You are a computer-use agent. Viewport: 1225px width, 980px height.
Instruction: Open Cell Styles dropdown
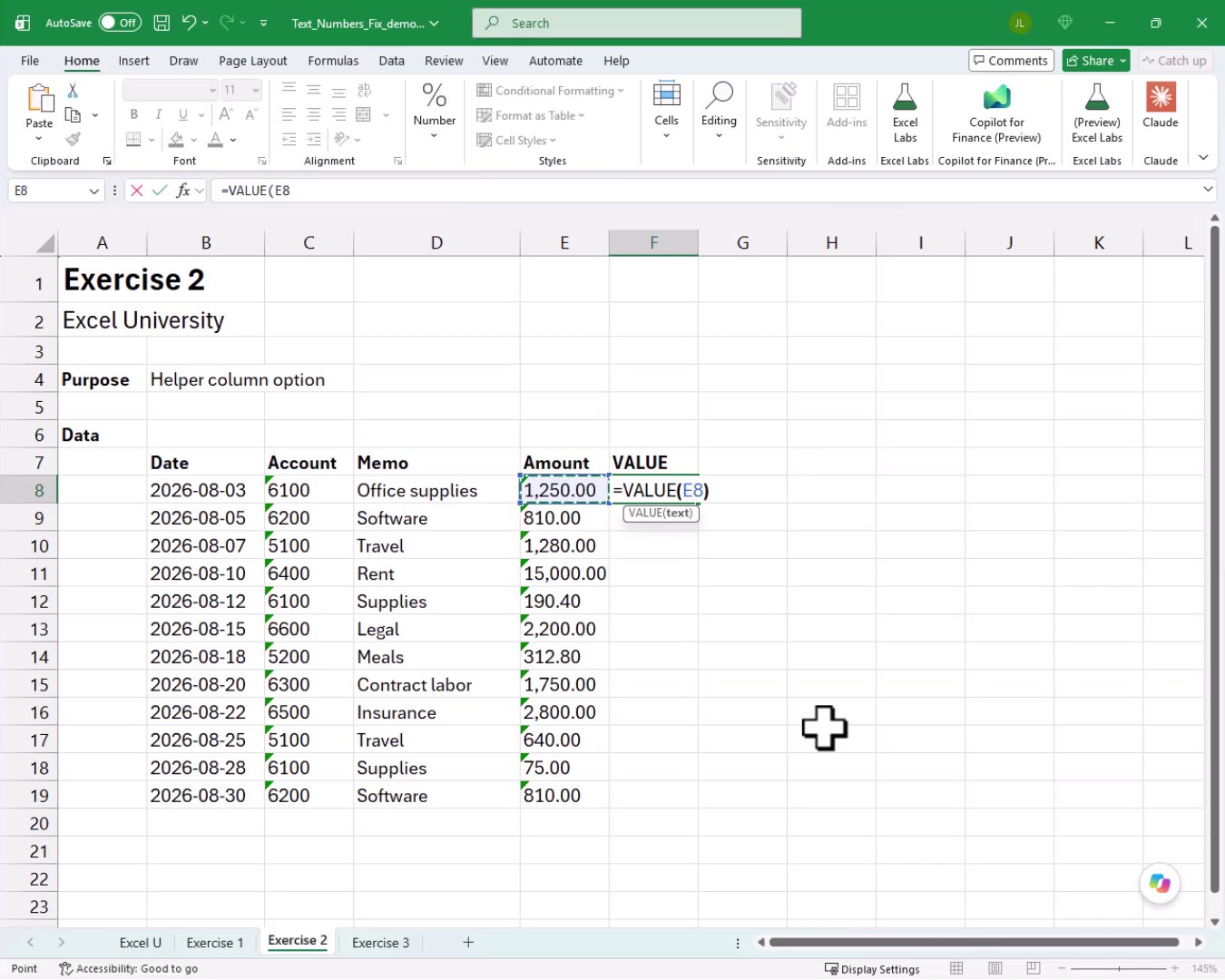click(x=517, y=141)
